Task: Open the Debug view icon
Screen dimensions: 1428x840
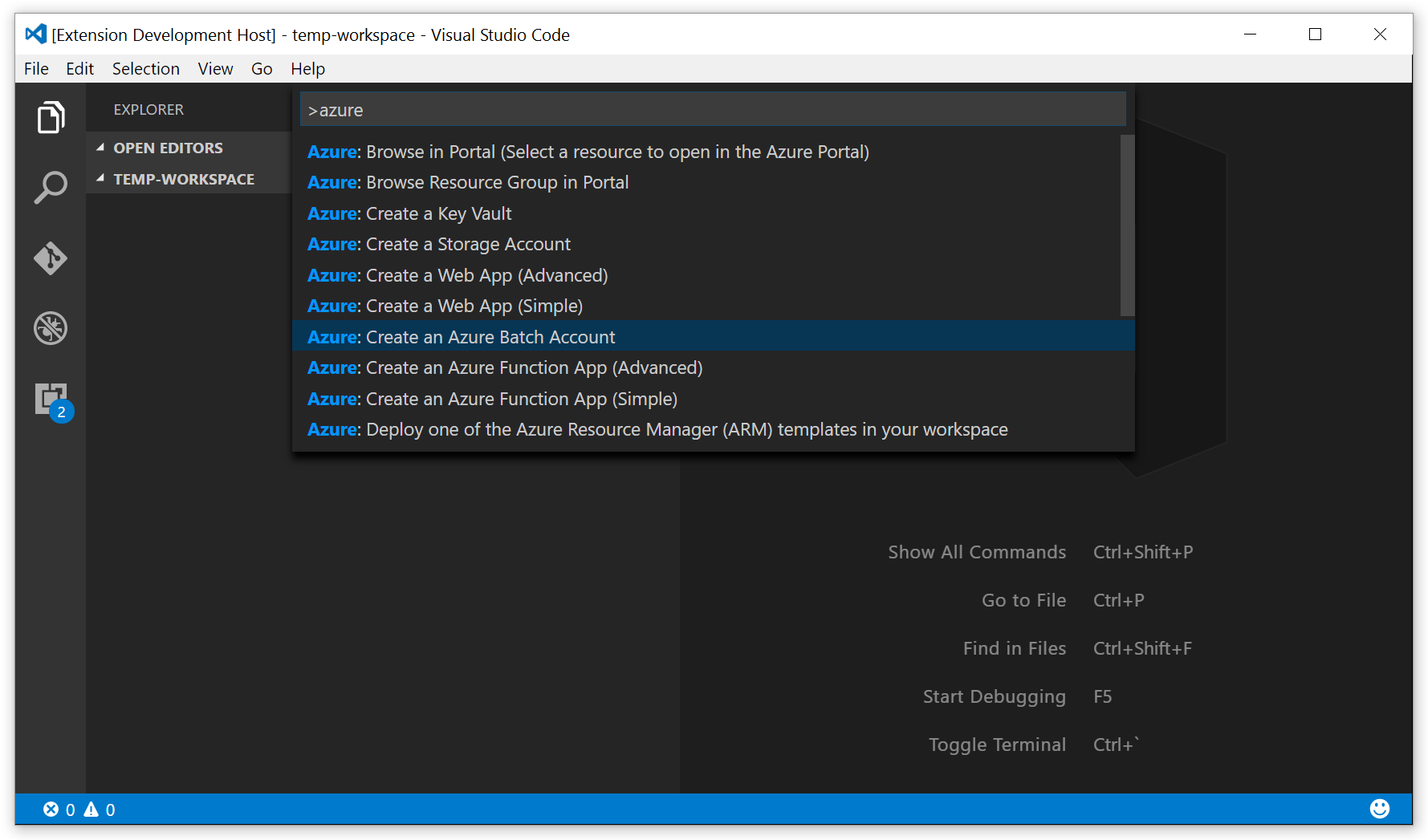Action: tap(51, 328)
